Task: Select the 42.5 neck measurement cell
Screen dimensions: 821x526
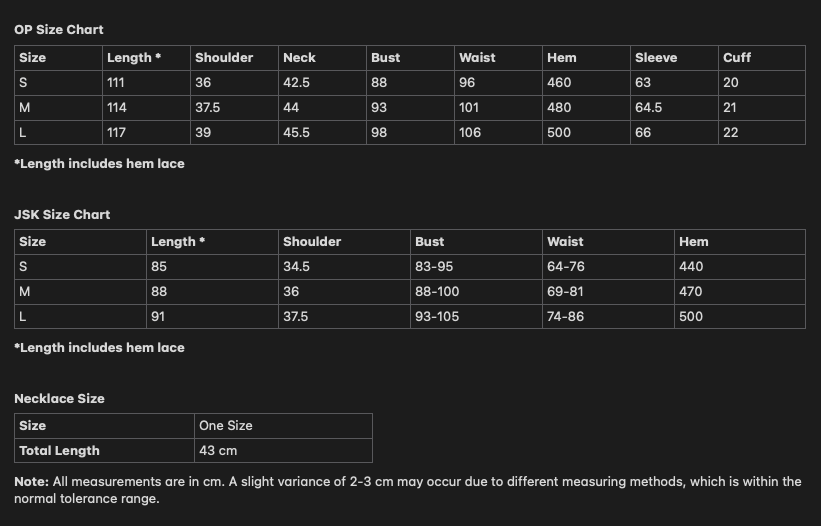Action: point(296,83)
